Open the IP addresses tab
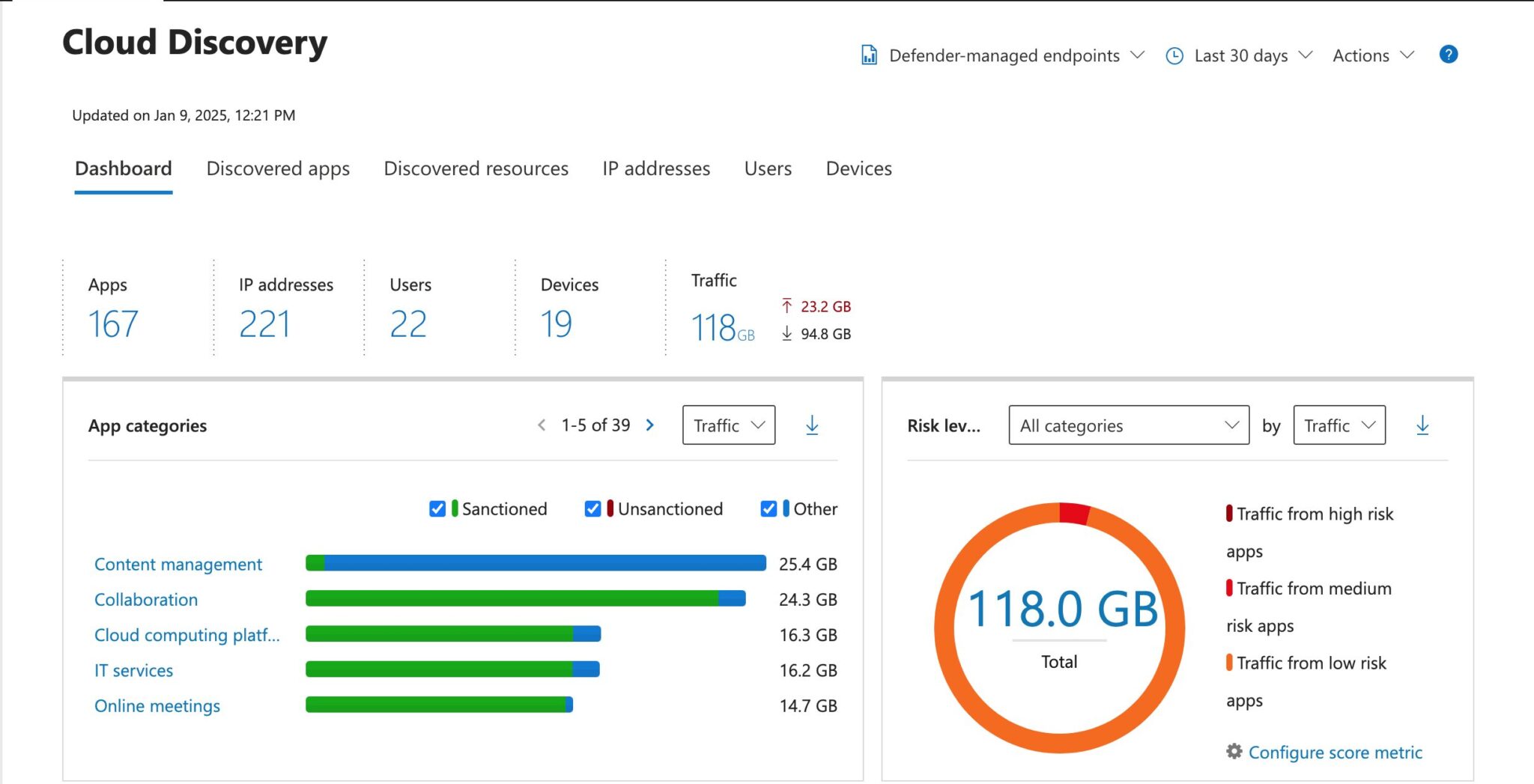Screen dimensions: 1534x784 [656, 168]
